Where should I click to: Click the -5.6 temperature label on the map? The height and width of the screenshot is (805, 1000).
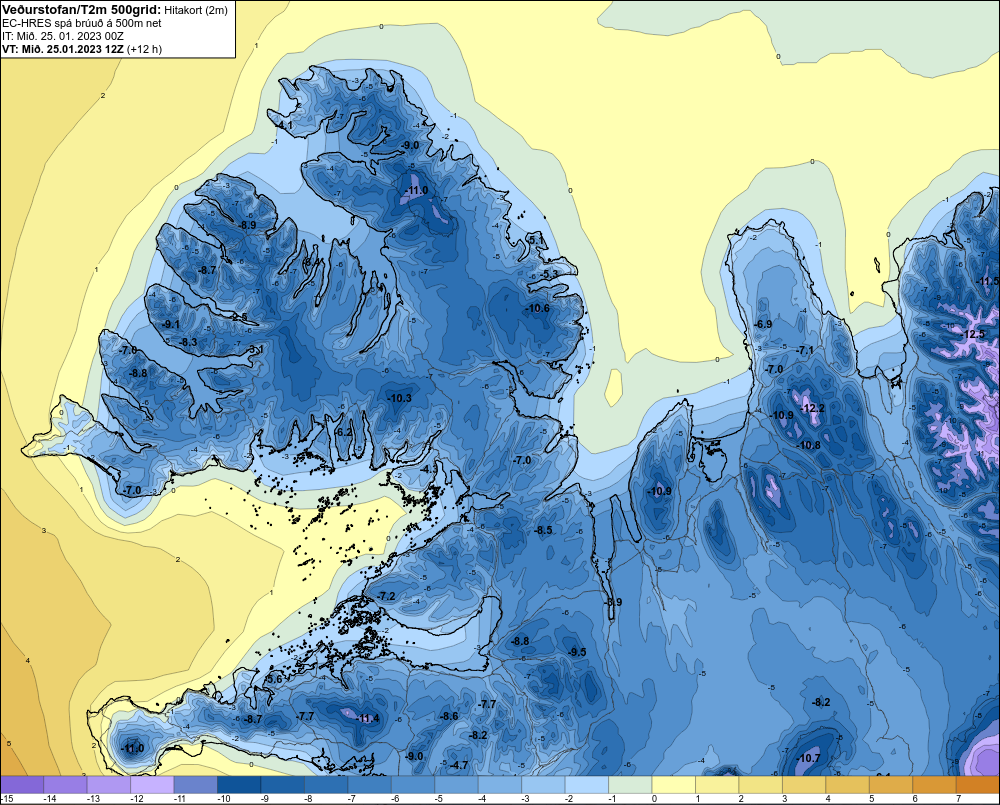(x=273, y=680)
